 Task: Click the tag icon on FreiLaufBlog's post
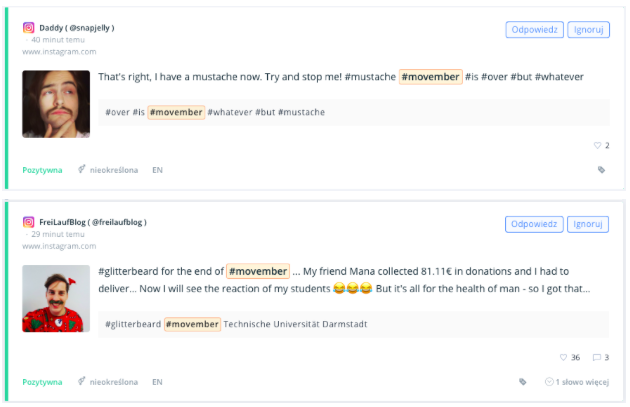(x=522, y=382)
